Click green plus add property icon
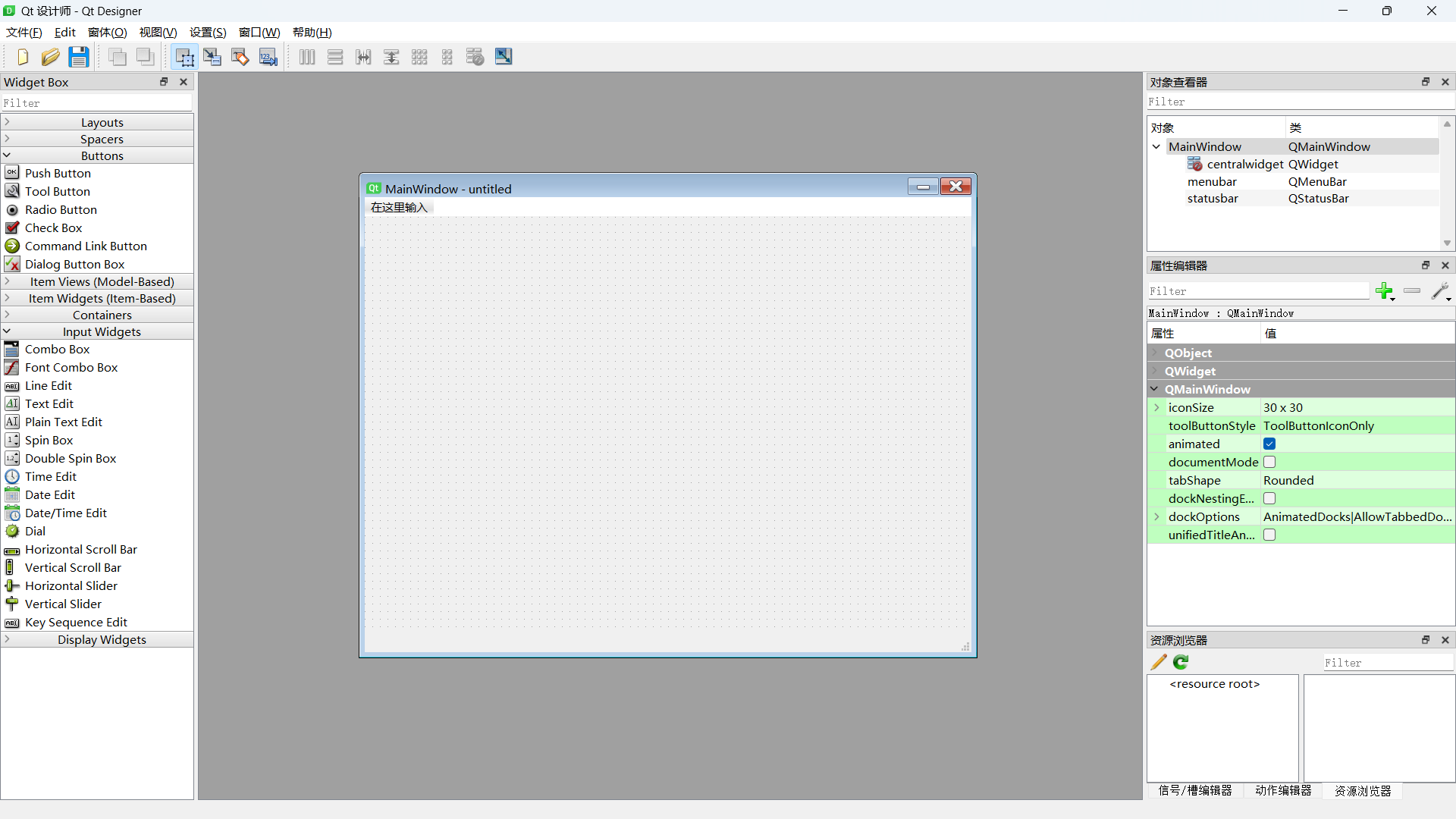The height and width of the screenshot is (819, 1456). pyautogui.click(x=1385, y=291)
